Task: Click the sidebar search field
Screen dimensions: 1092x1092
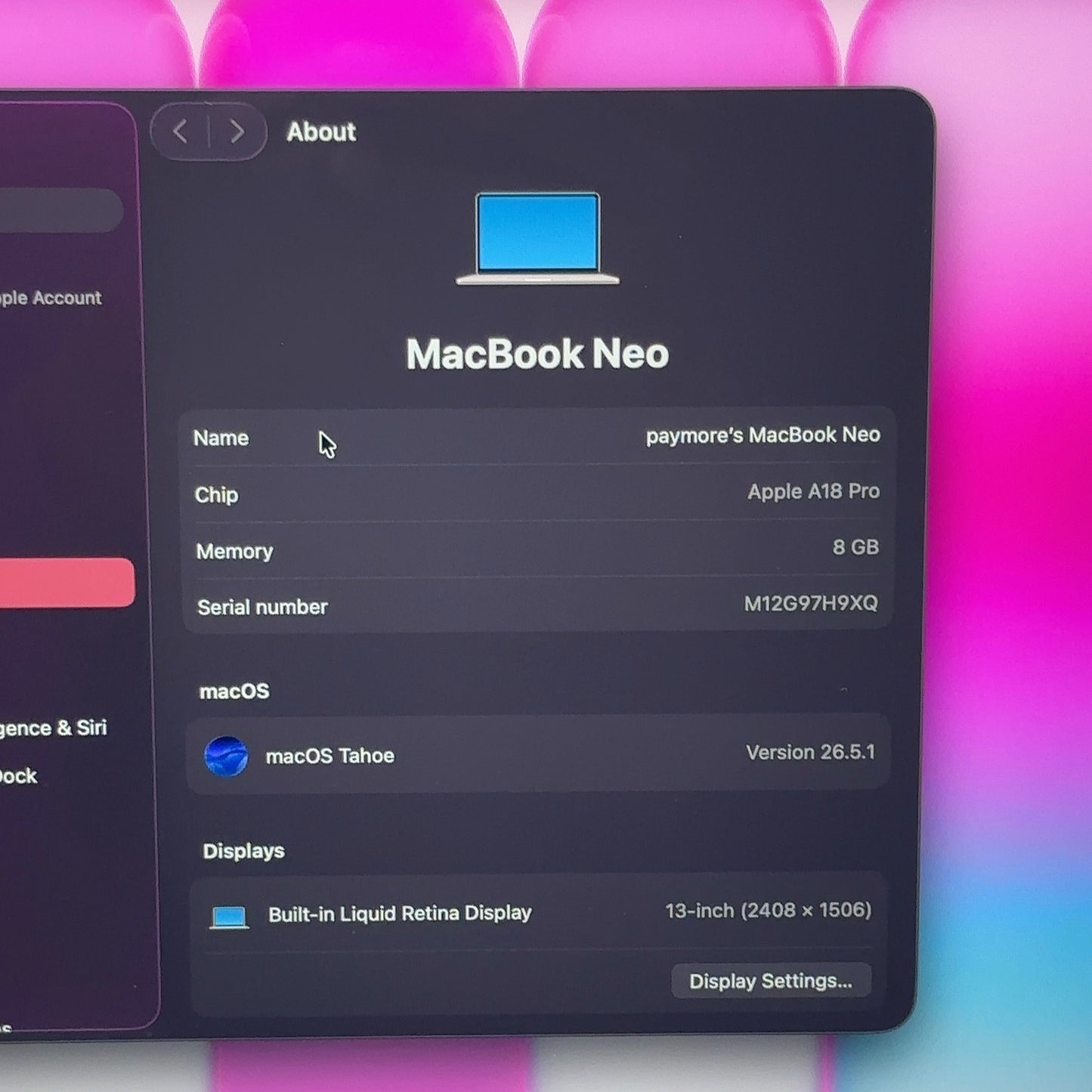Action: (x=60, y=209)
